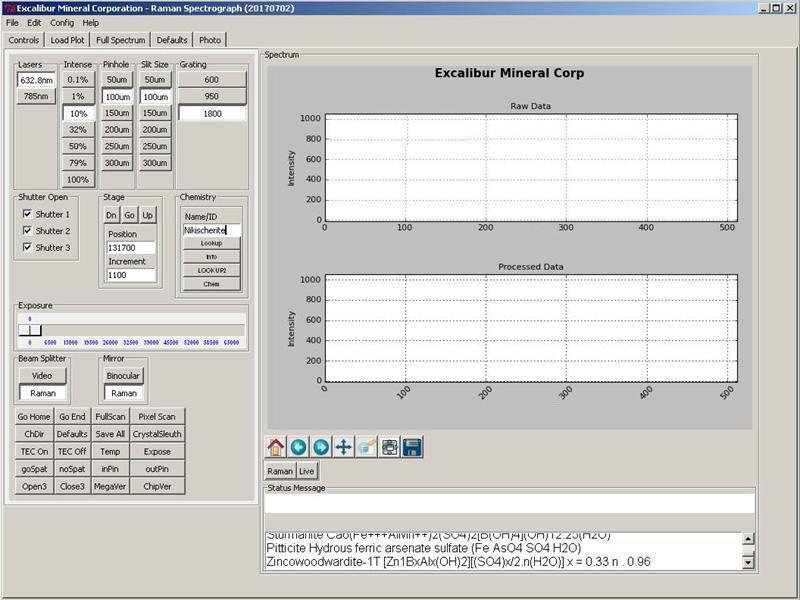Screen dimensions: 800x600
Task: Select the 632.8nm laser
Action: pyautogui.click(x=36, y=80)
